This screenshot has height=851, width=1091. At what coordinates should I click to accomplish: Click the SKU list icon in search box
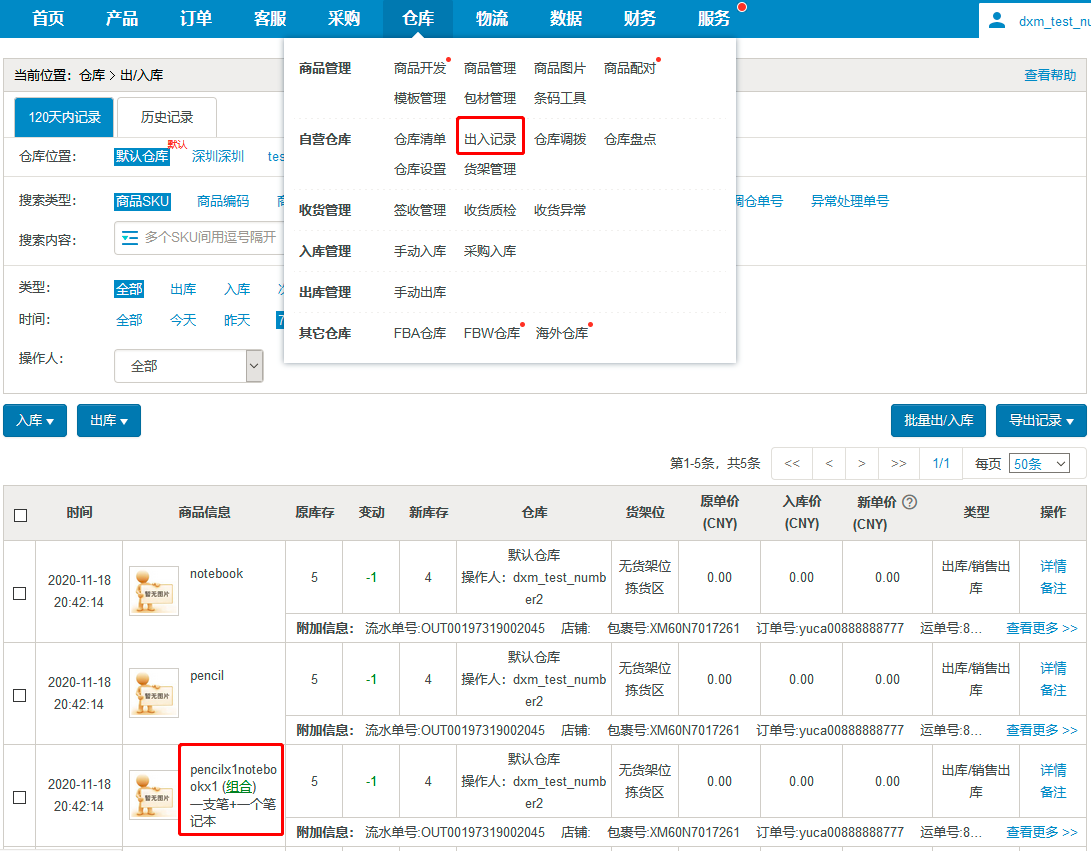[x=128, y=237]
